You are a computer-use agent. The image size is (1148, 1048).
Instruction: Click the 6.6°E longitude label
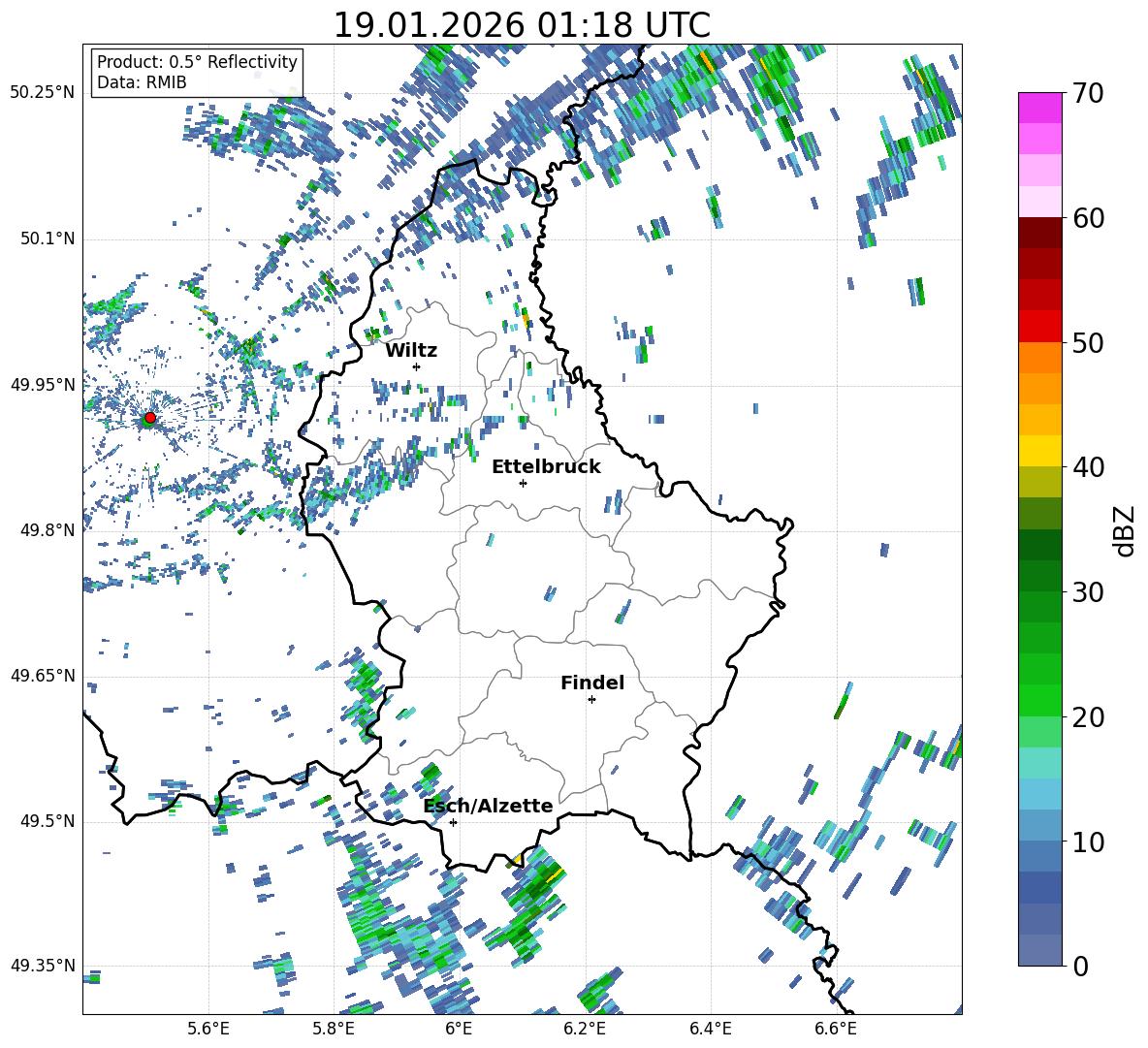coord(836,1029)
